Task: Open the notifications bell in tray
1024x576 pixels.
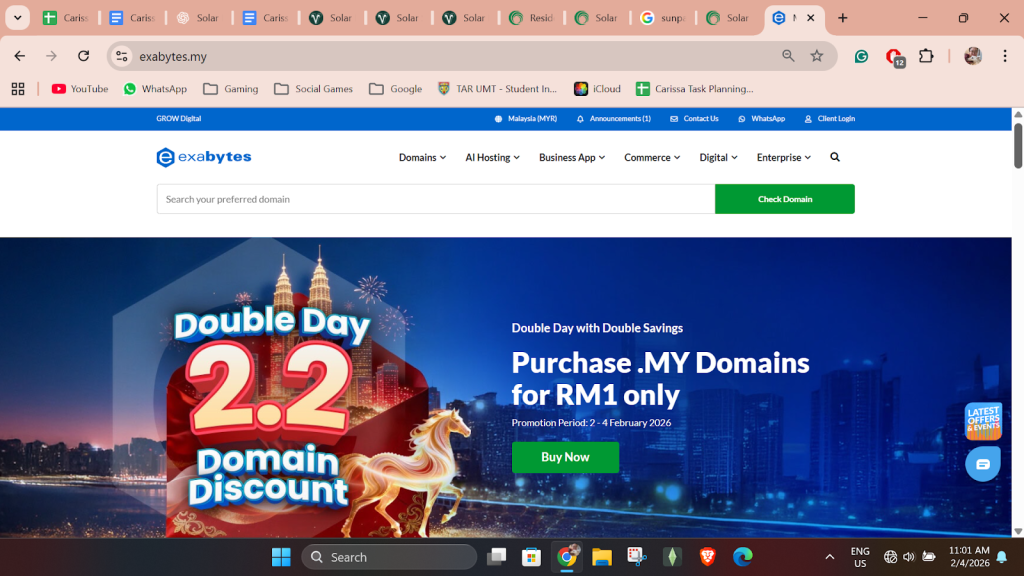Action: tap(1002, 557)
